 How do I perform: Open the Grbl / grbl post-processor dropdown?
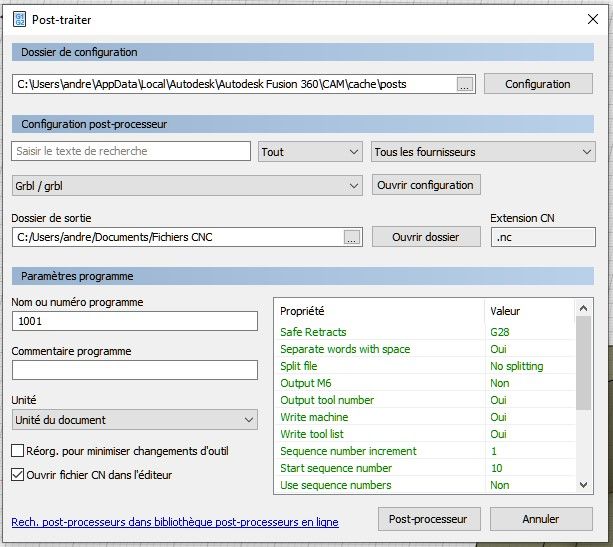[x=187, y=186]
